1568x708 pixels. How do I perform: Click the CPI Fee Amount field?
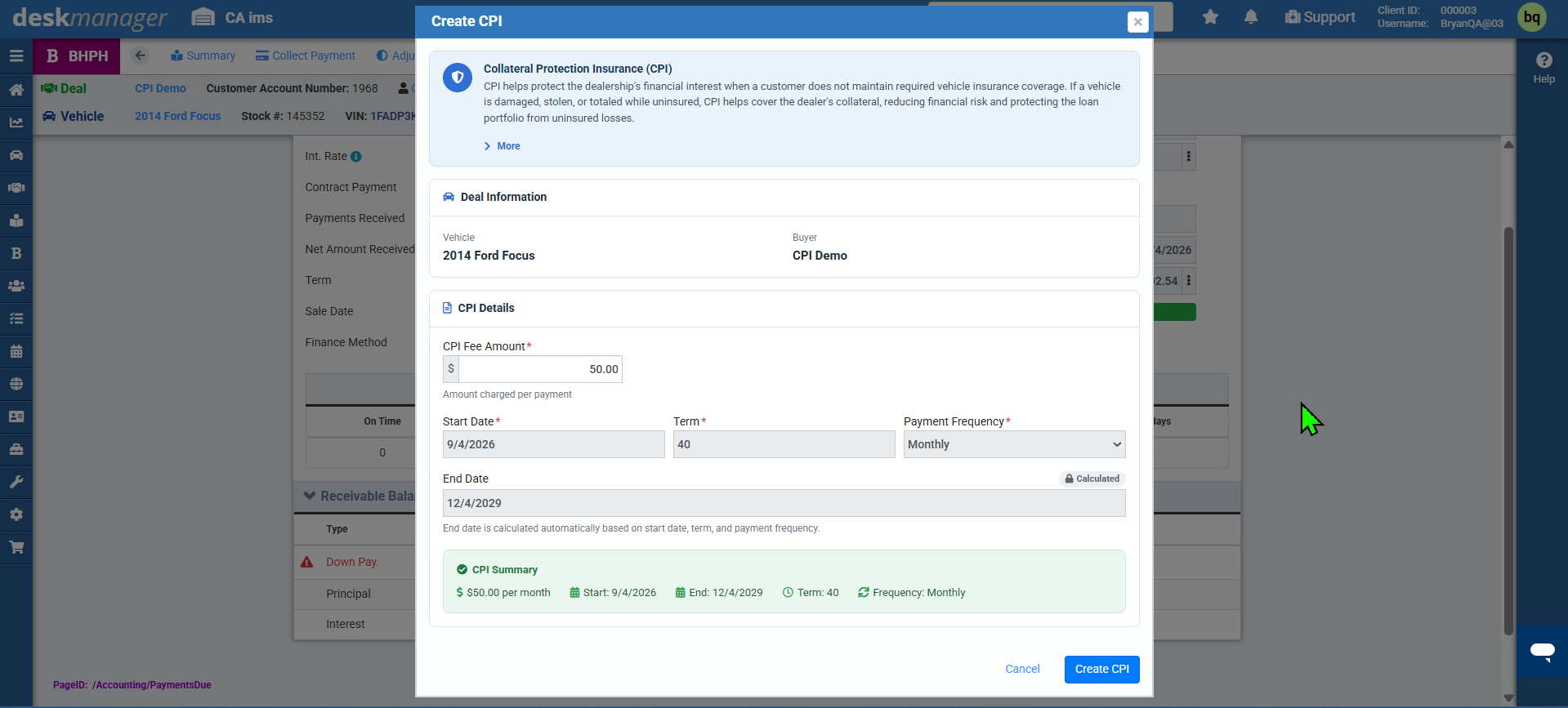coord(540,369)
